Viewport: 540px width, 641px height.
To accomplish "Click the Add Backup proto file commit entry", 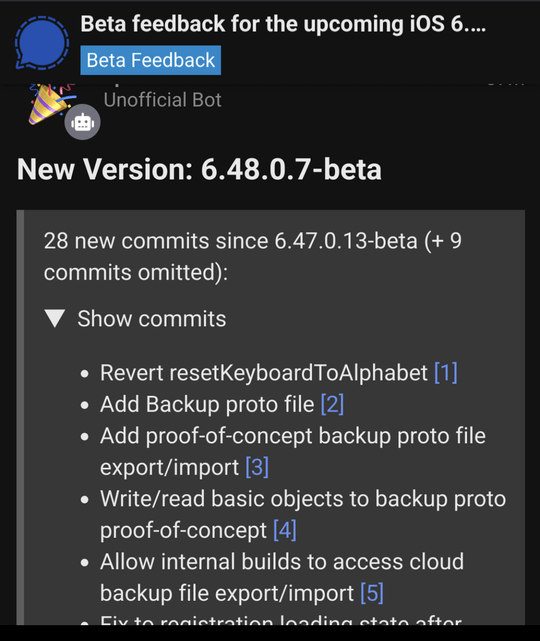I will tap(207, 404).
